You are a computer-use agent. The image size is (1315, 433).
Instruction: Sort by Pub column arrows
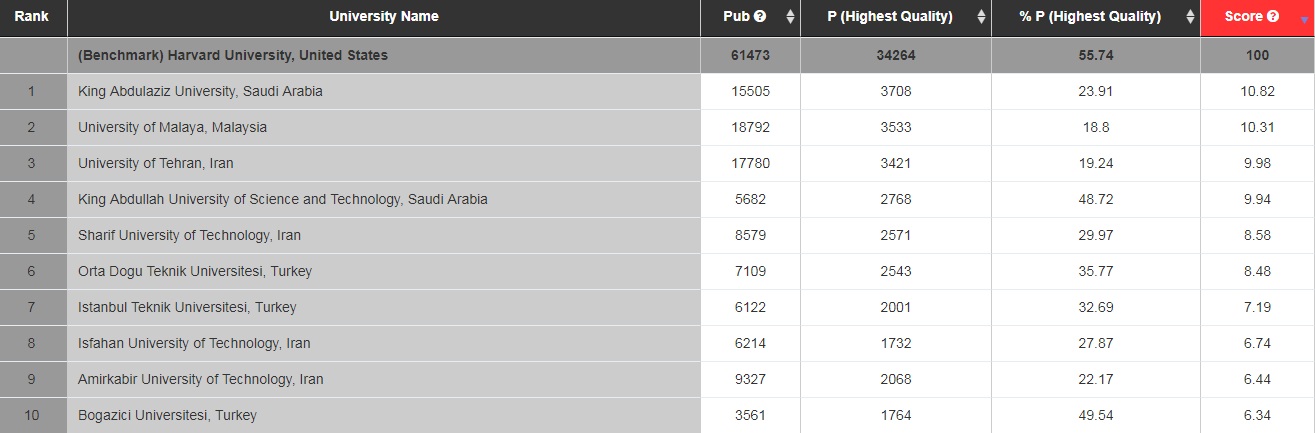tap(790, 17)
